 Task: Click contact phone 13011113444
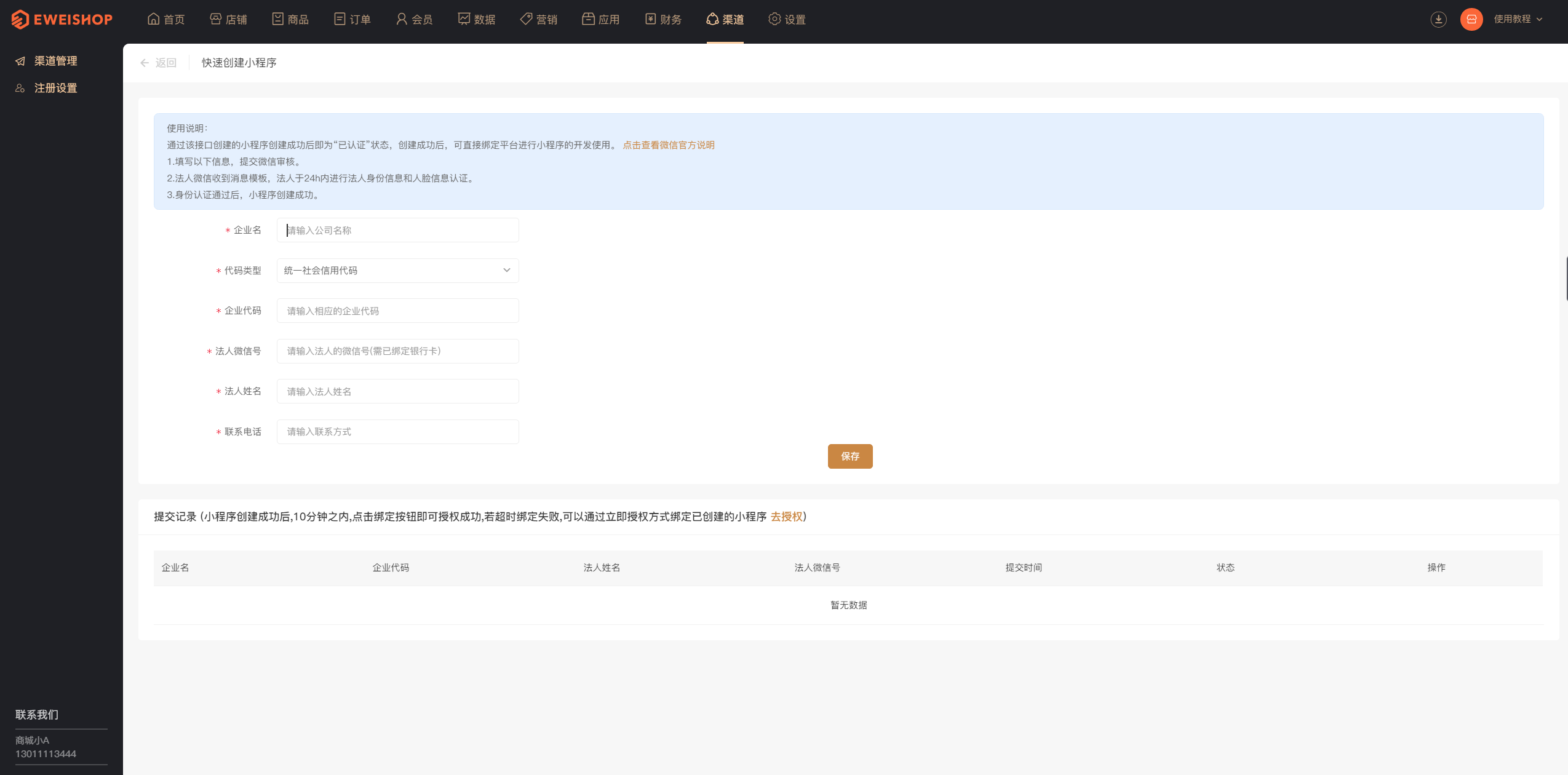(x=46, y=754)
